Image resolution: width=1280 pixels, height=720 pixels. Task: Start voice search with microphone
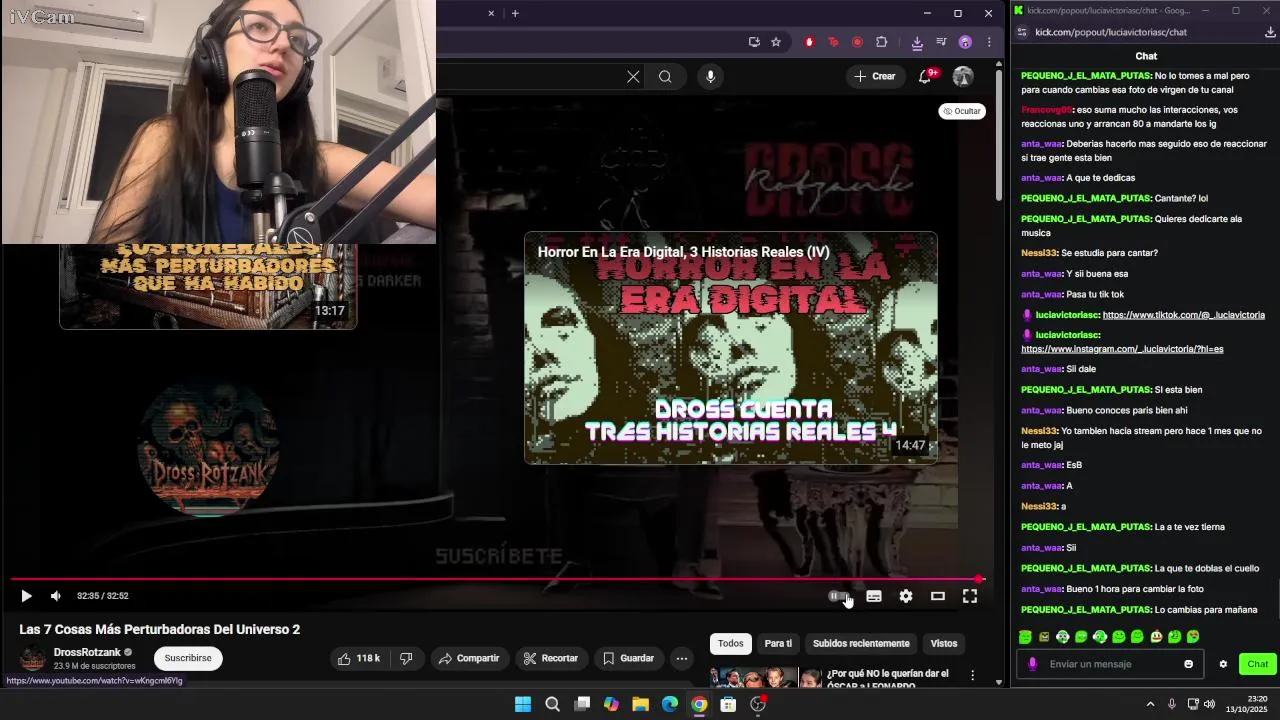pyautogui.click(x=710, y=77)
